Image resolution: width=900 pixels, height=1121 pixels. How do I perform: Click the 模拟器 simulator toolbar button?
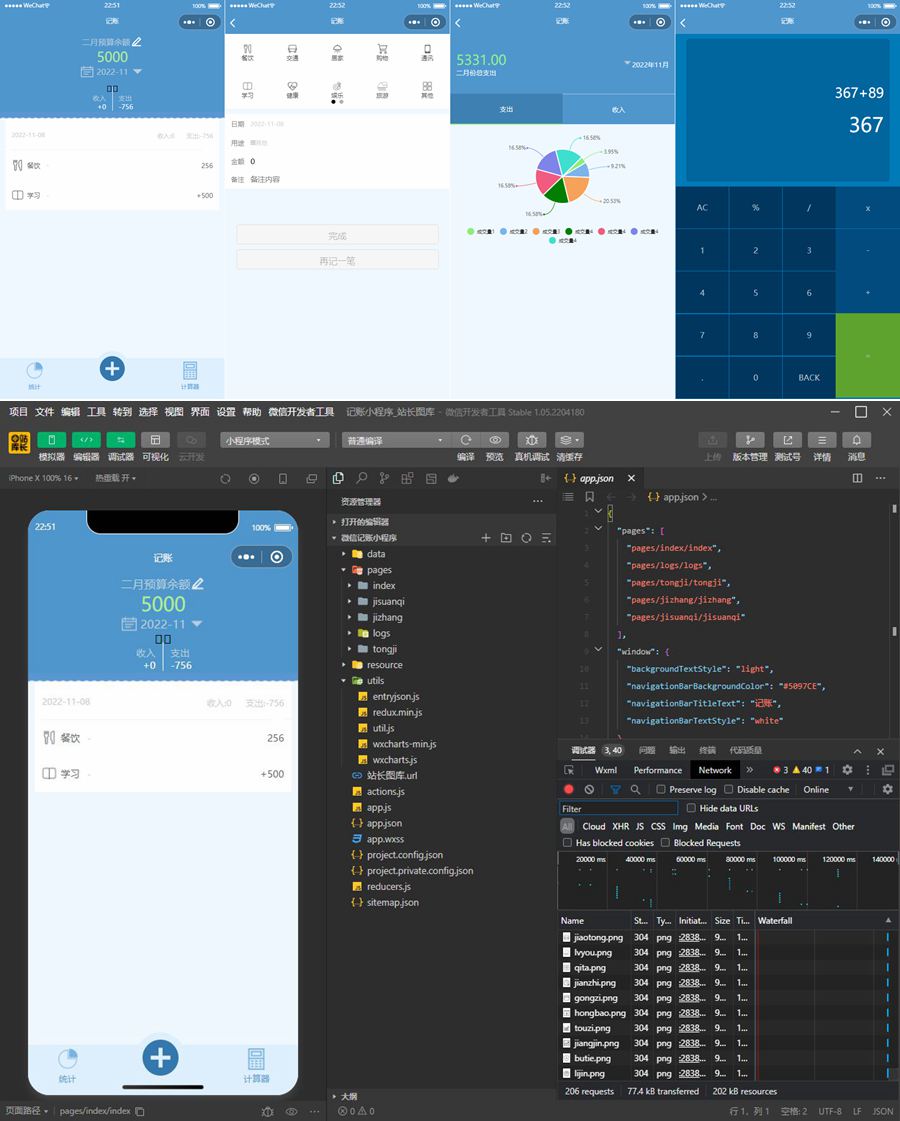(x=51, y=440)
